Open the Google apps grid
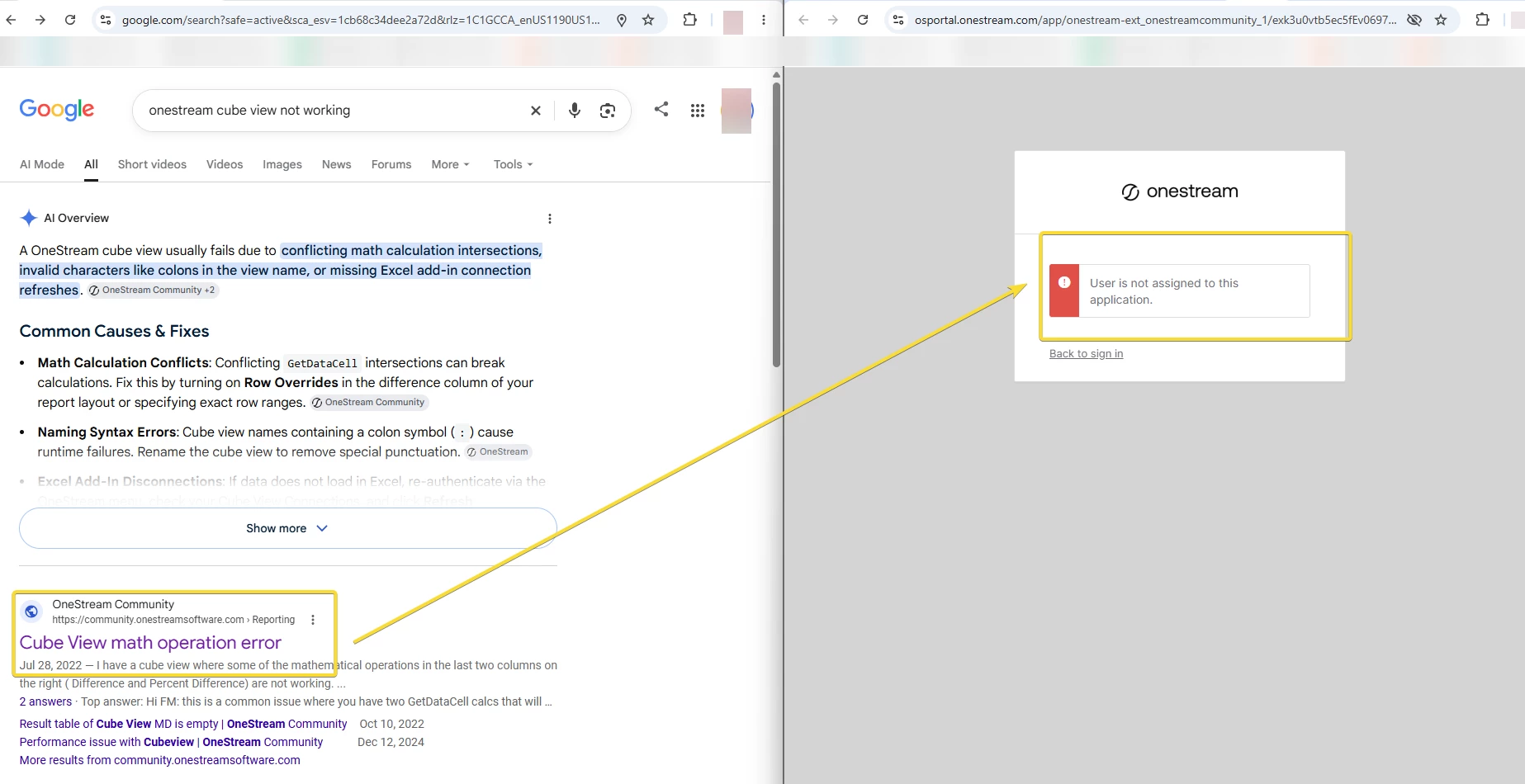The image size is (1525, 784). (698, 111)
